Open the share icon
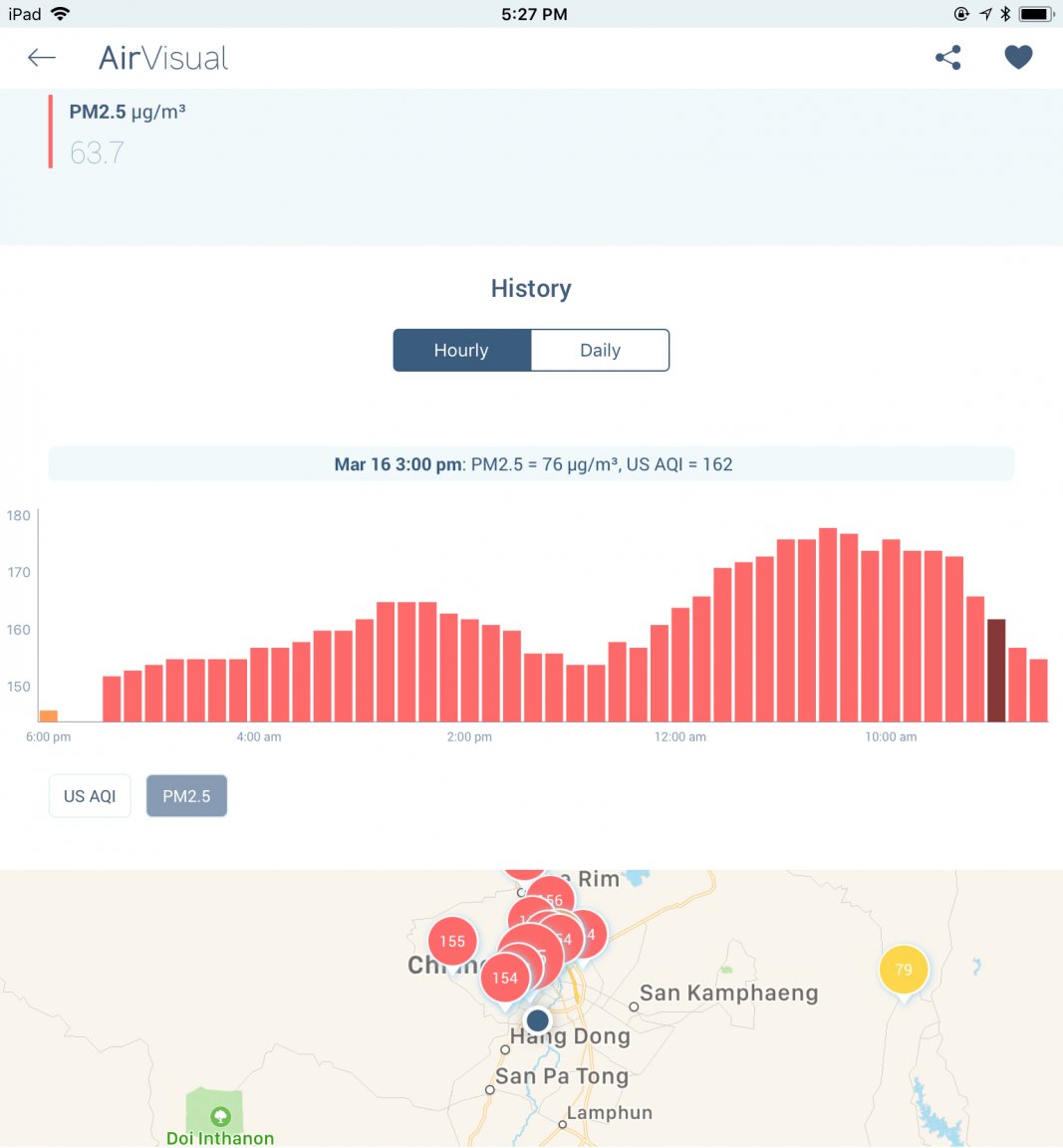This screenshot has width=1063, height=1148. (948, 58)
